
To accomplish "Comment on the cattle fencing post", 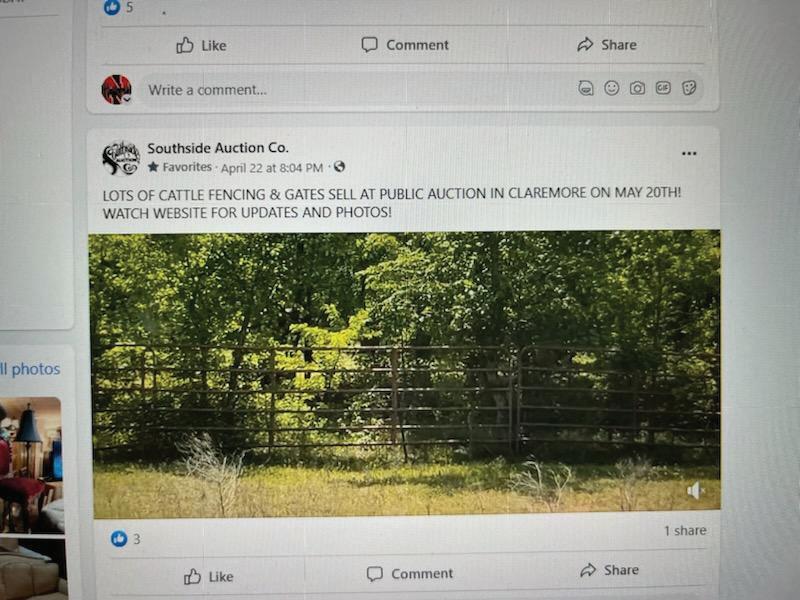I will 410,573.
